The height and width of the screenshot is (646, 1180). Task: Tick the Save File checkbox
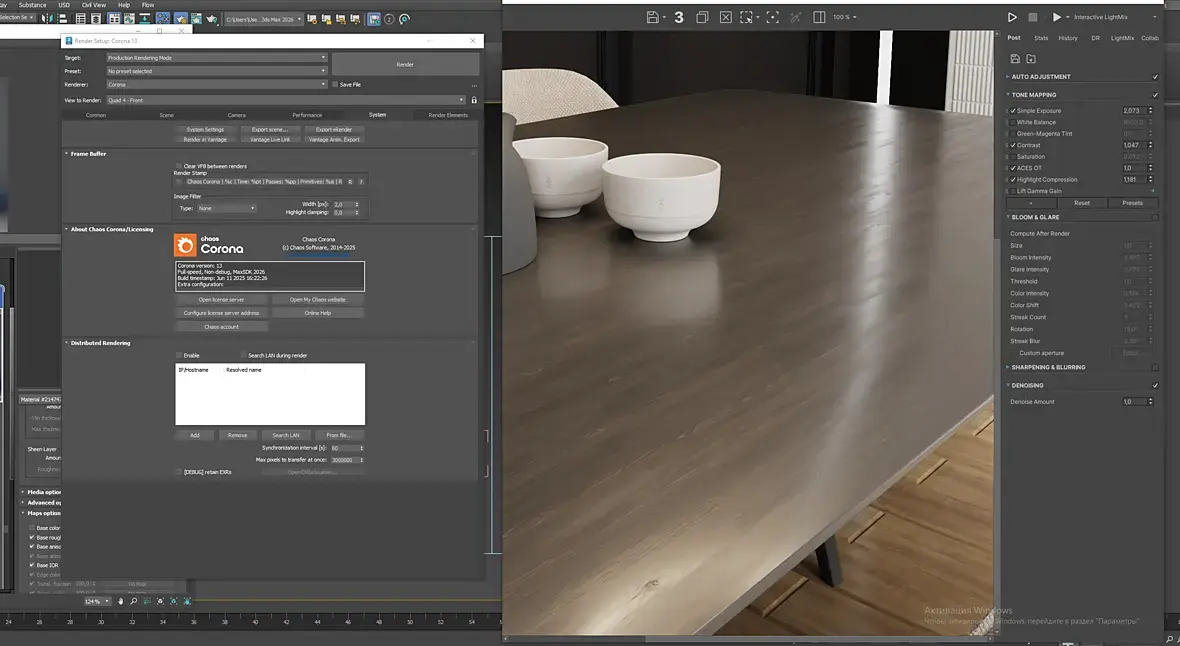click(x=335, y=84)
